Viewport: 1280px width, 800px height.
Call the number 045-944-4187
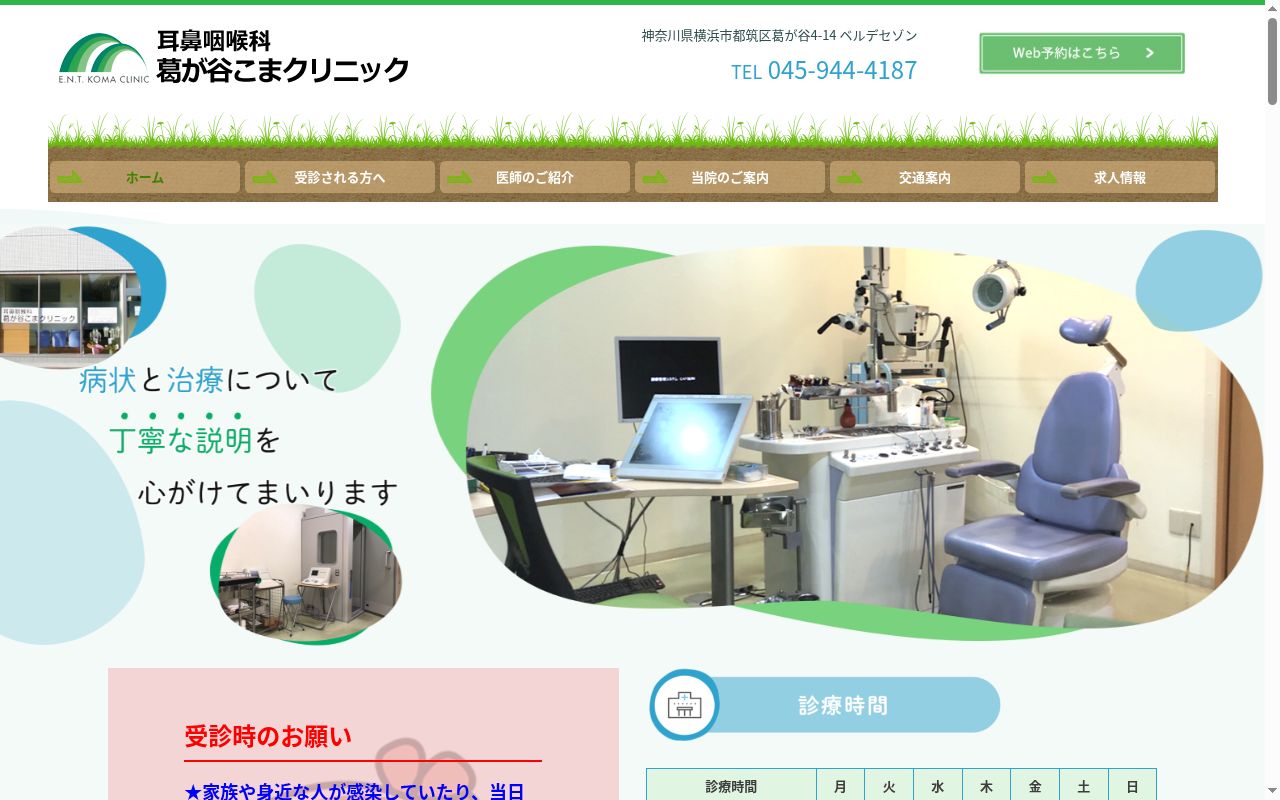(842, 70)
